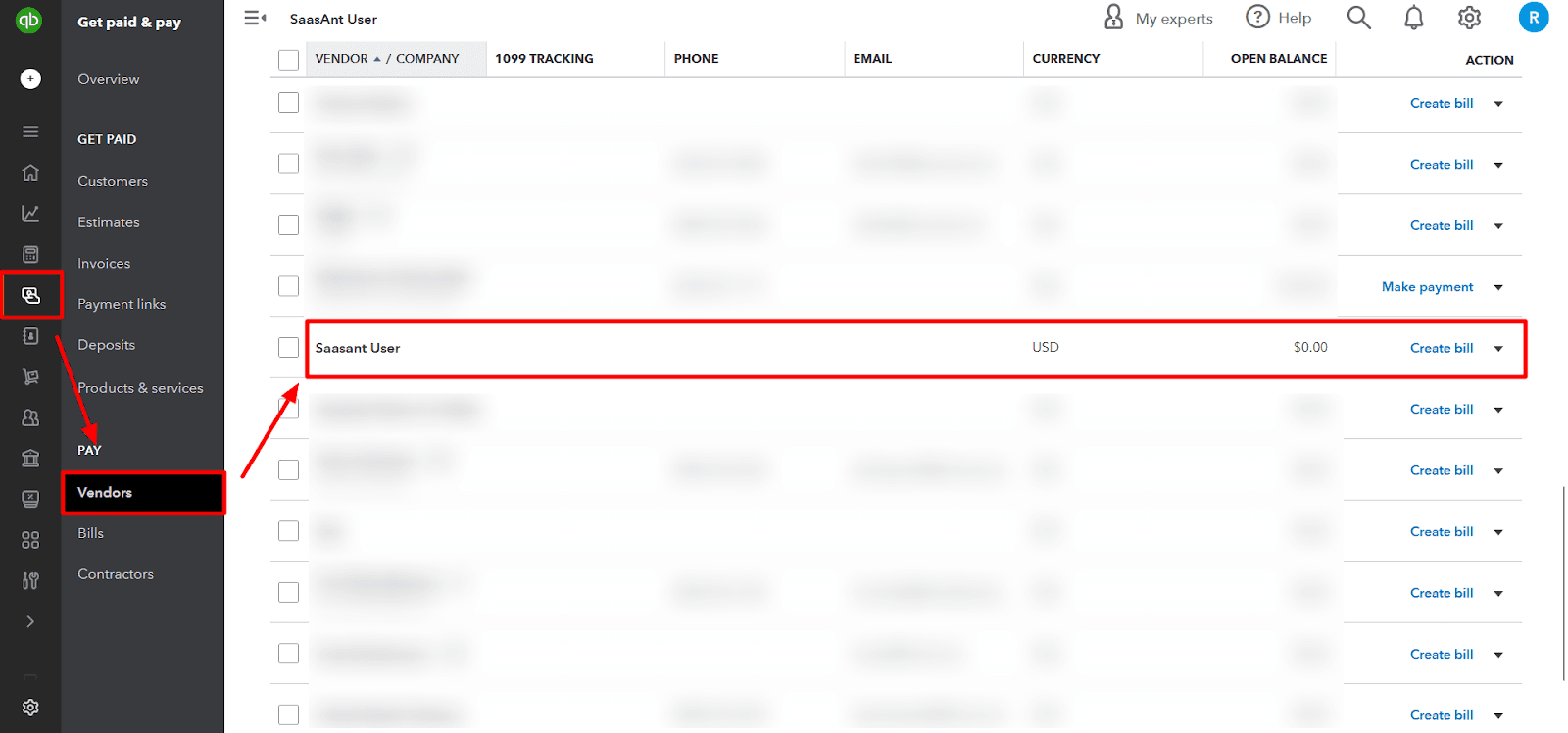Open Bills in the side menu

click(x=91, y=533)
